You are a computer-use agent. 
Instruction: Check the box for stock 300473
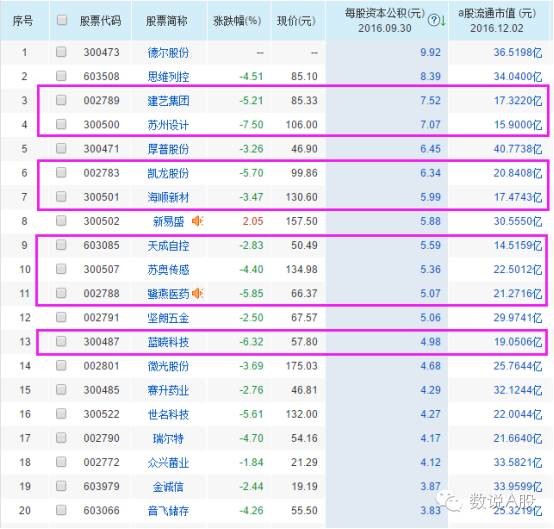pos(61,52)
